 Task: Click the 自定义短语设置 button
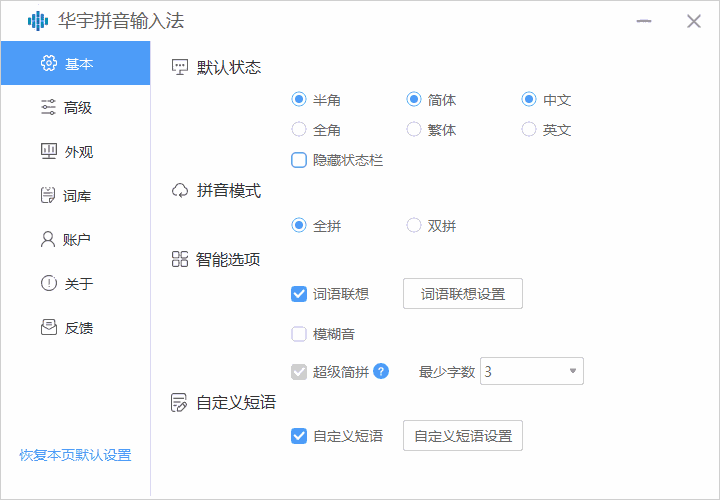pyautogui.click(x=462, y=436)
